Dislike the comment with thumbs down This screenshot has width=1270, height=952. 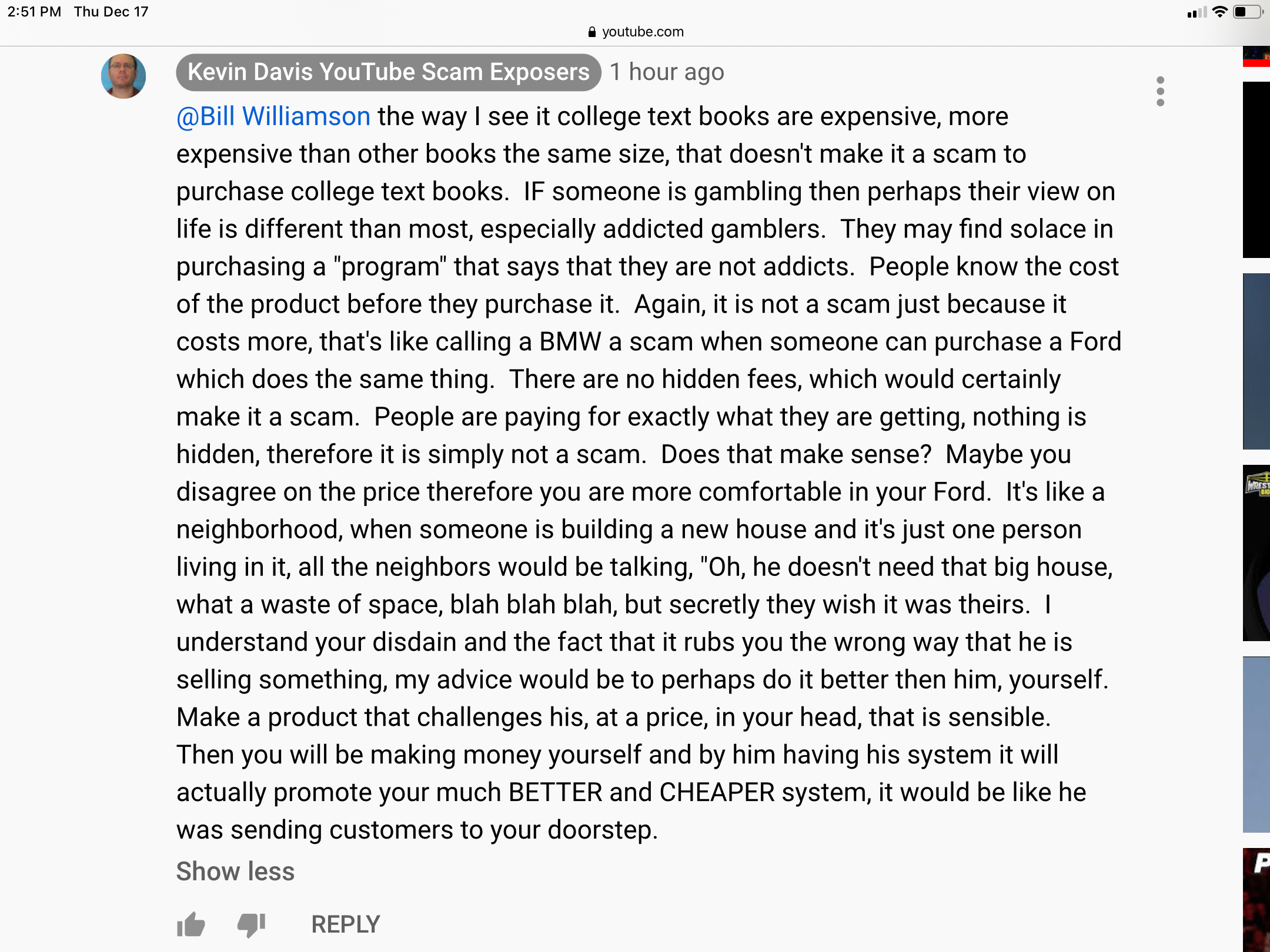pyautogui.click(x=252, y=925)
